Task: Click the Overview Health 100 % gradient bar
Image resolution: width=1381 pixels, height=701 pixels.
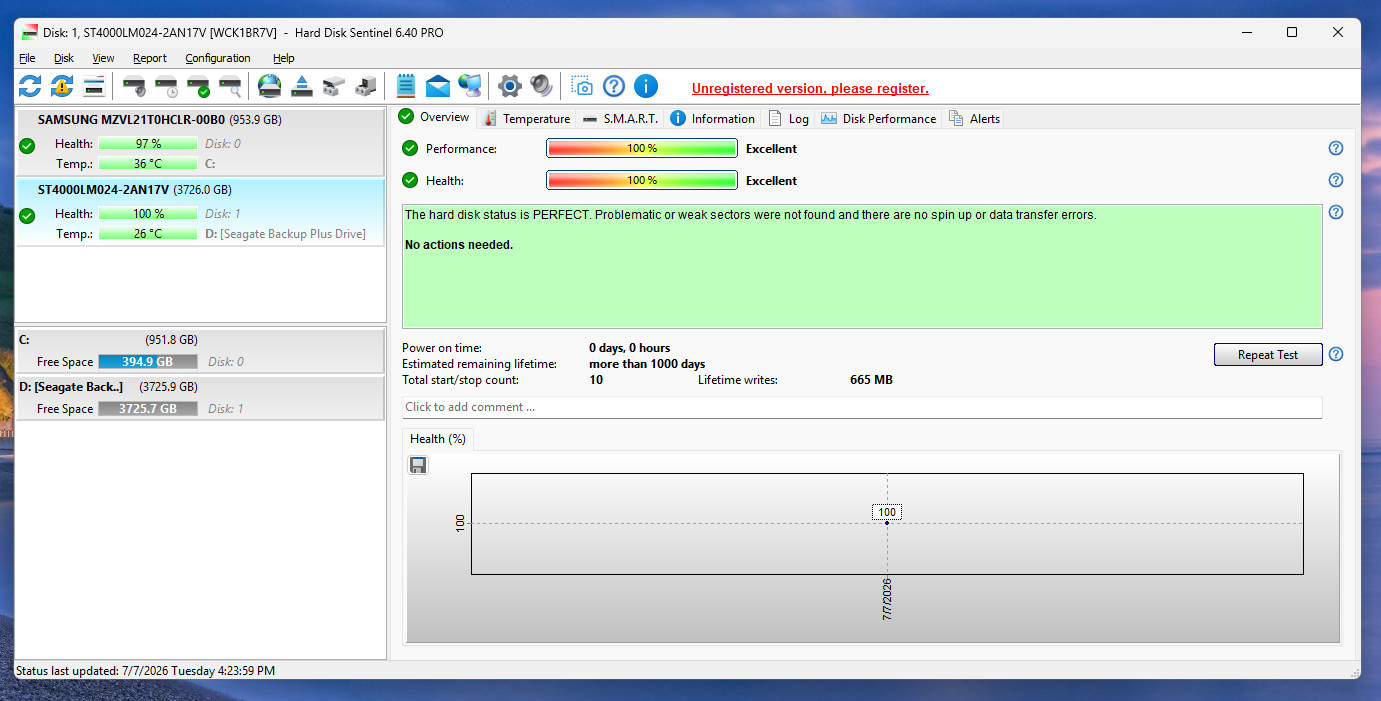Action: click(642, 180)
